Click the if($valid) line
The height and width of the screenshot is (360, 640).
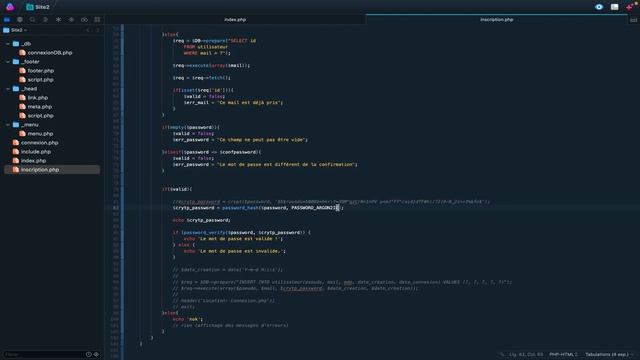[x=177, y=189]
